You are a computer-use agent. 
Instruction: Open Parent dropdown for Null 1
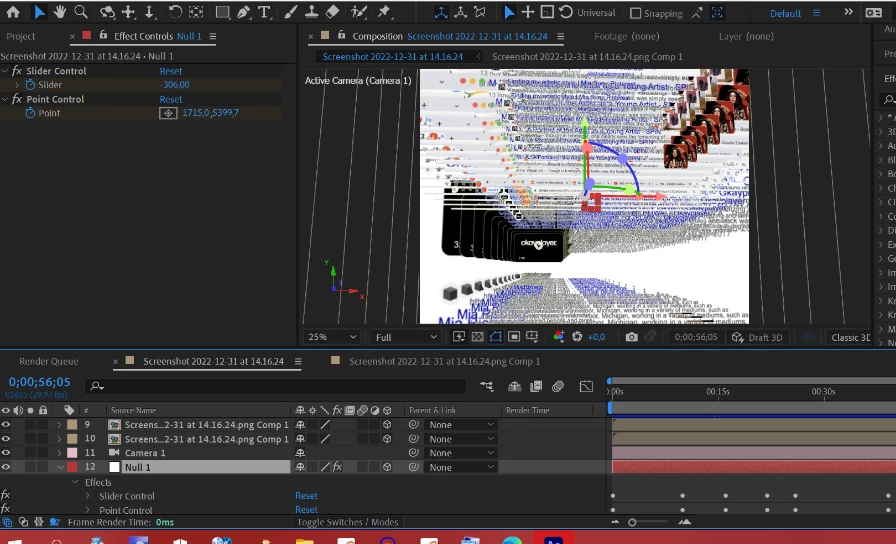pyautogui.click(x=461, y=467)
